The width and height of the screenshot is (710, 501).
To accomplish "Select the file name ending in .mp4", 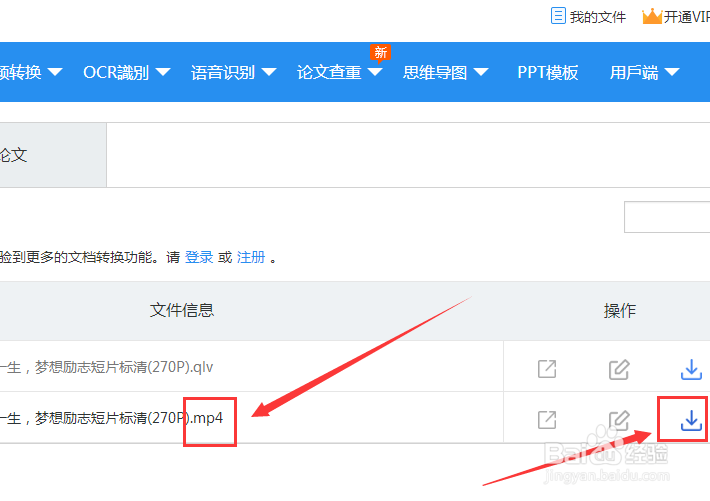I will tap(111, 418).
